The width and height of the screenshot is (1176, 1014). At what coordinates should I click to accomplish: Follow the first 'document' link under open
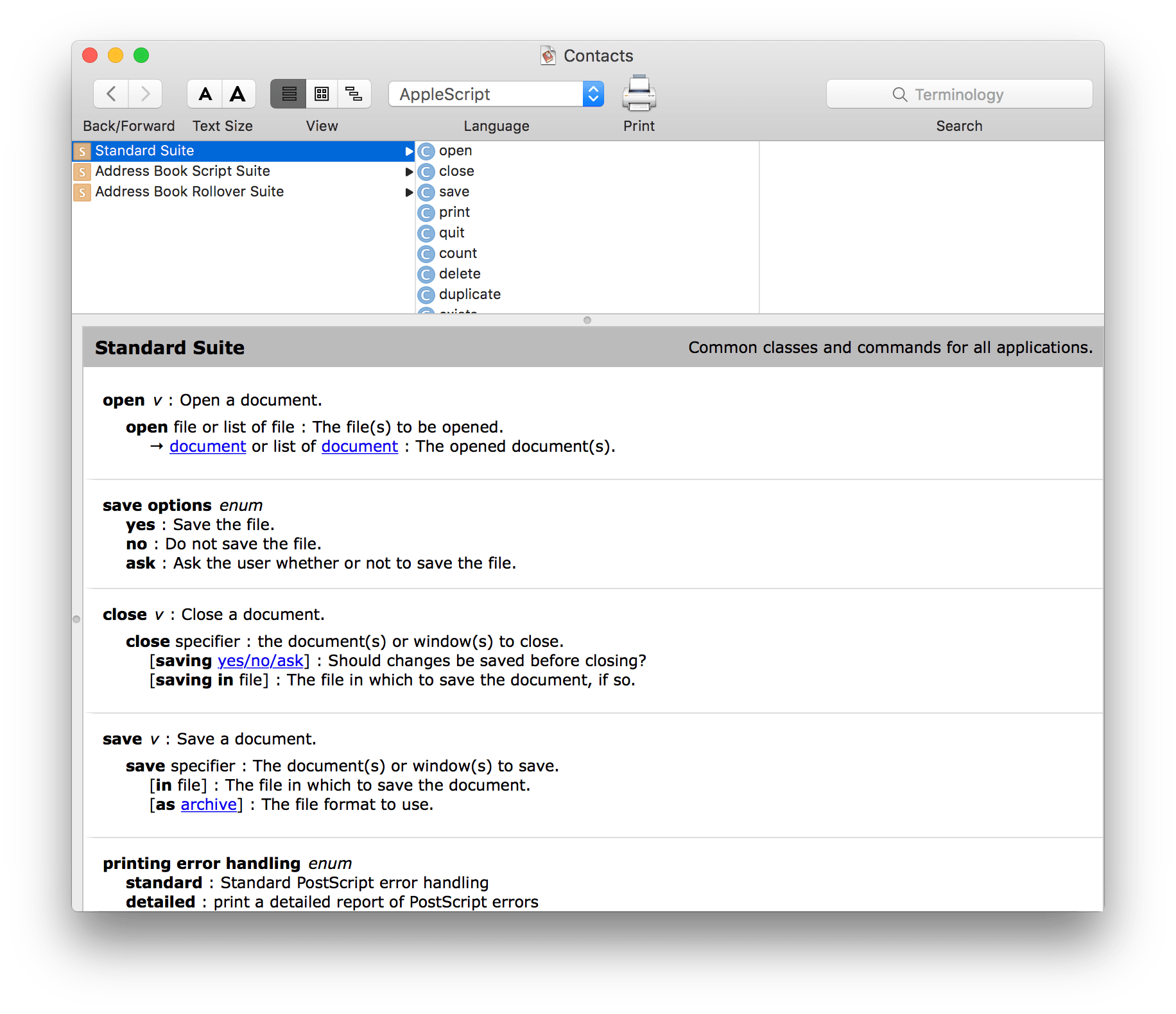point(208,447)
